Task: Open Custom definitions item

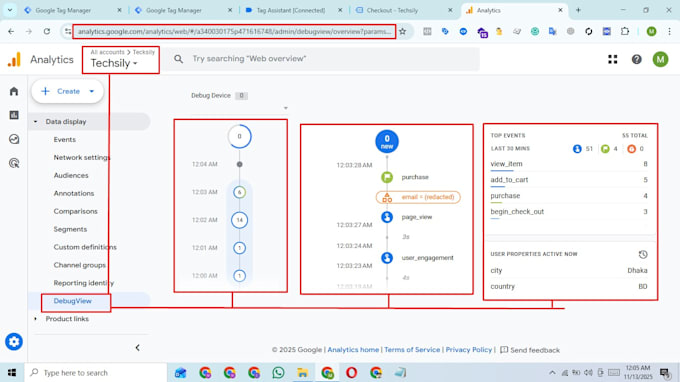Action: [85, 247]
